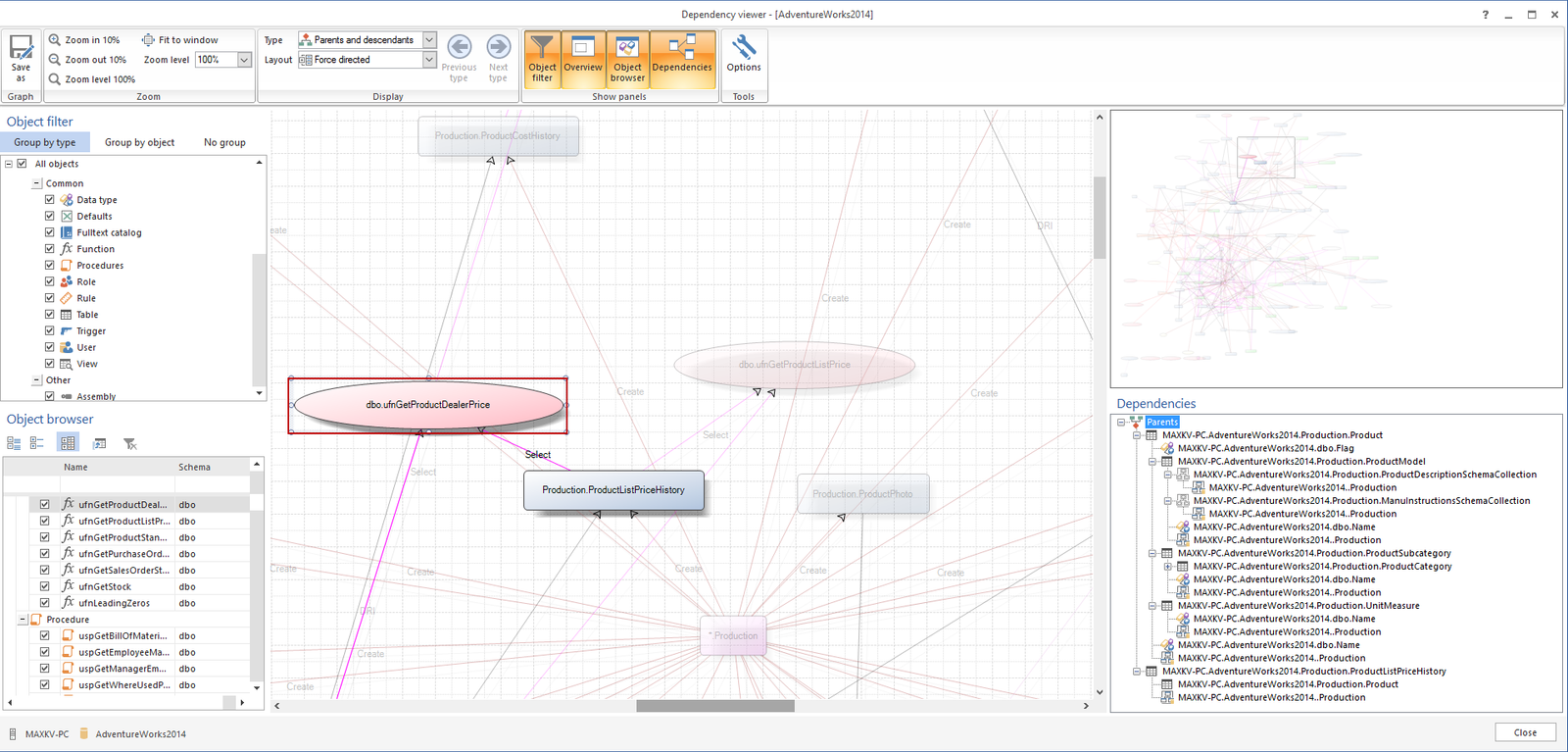The image size is (1568, 752).
Task: Toggle the Fulltext catalog checkbox
Action: point(50,232)
